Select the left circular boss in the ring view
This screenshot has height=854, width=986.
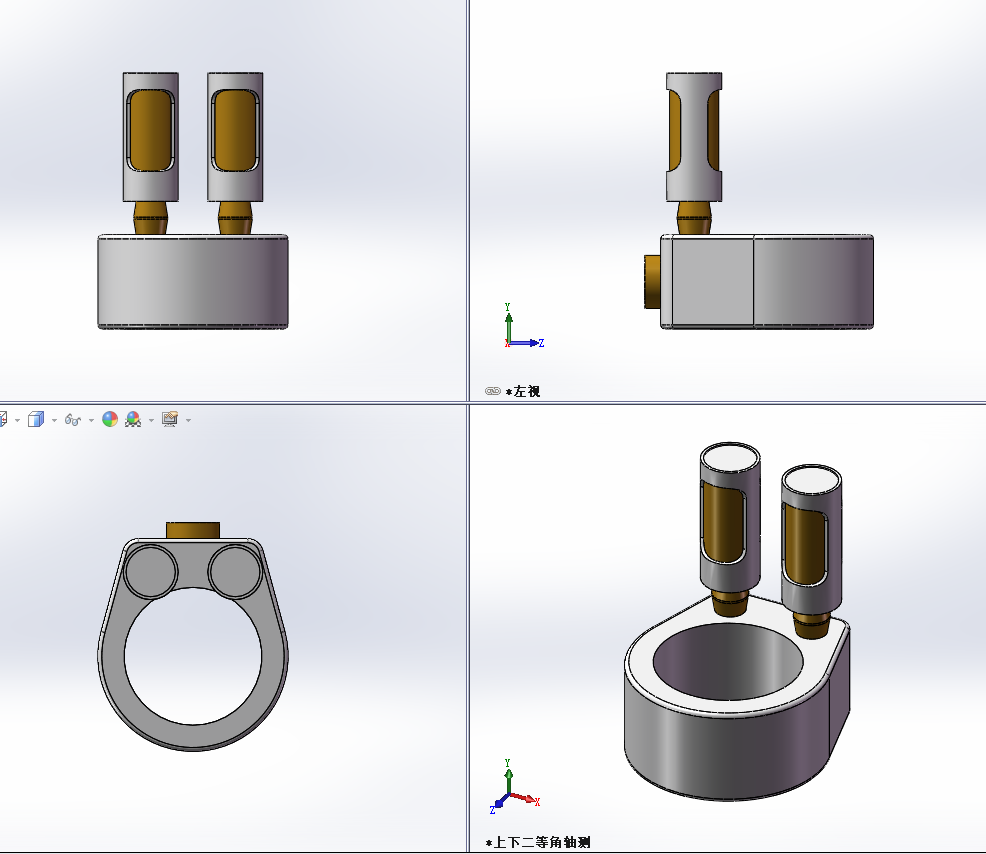tap(150, 572)
